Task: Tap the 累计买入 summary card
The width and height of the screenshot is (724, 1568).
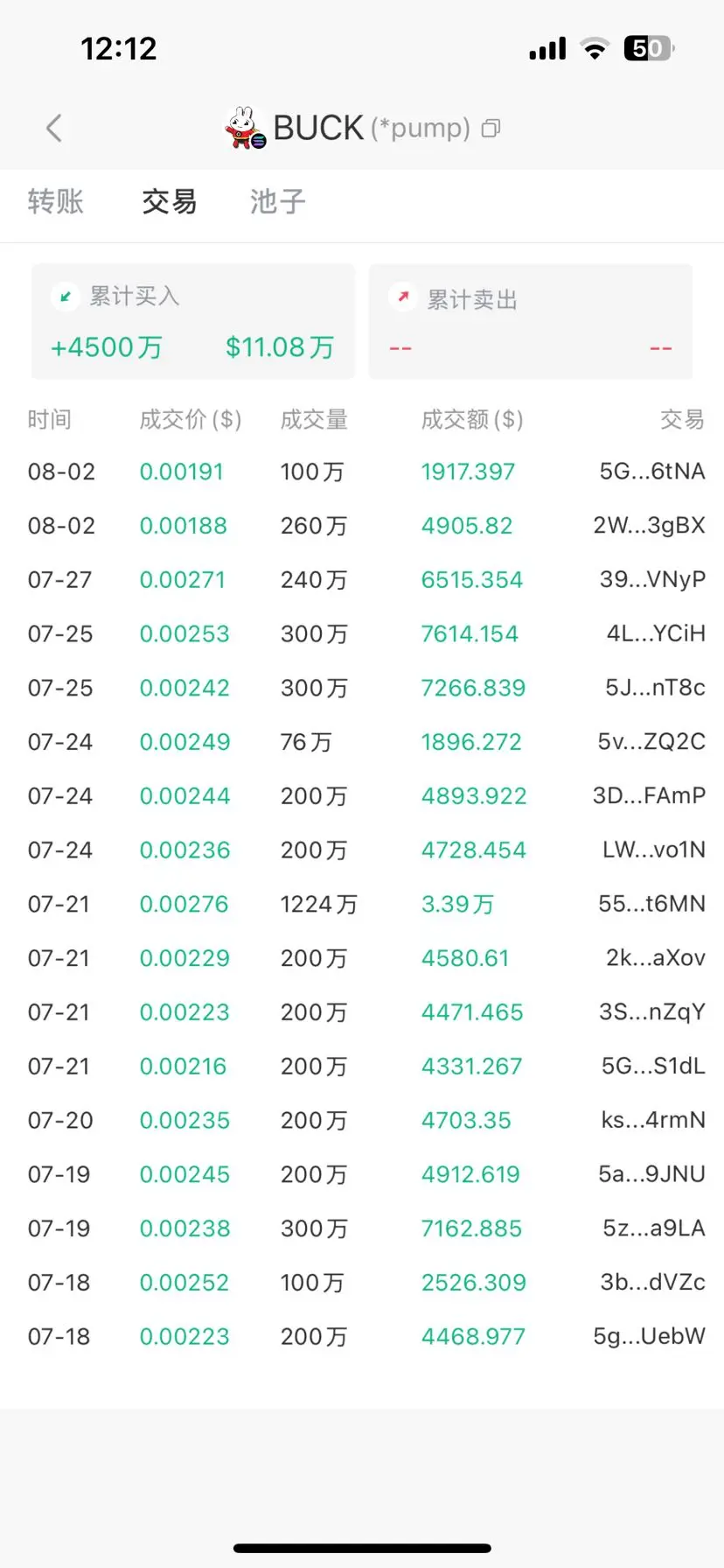Action: [x=193, y=321]
